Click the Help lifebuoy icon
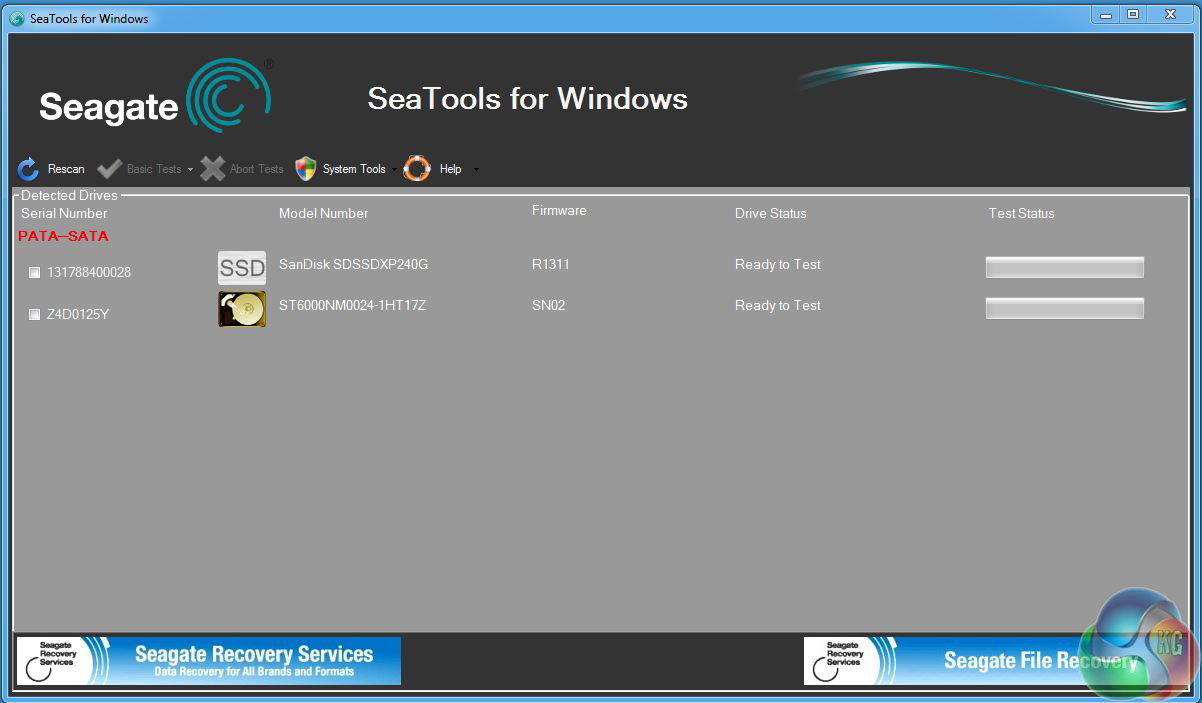 [417, 169]
